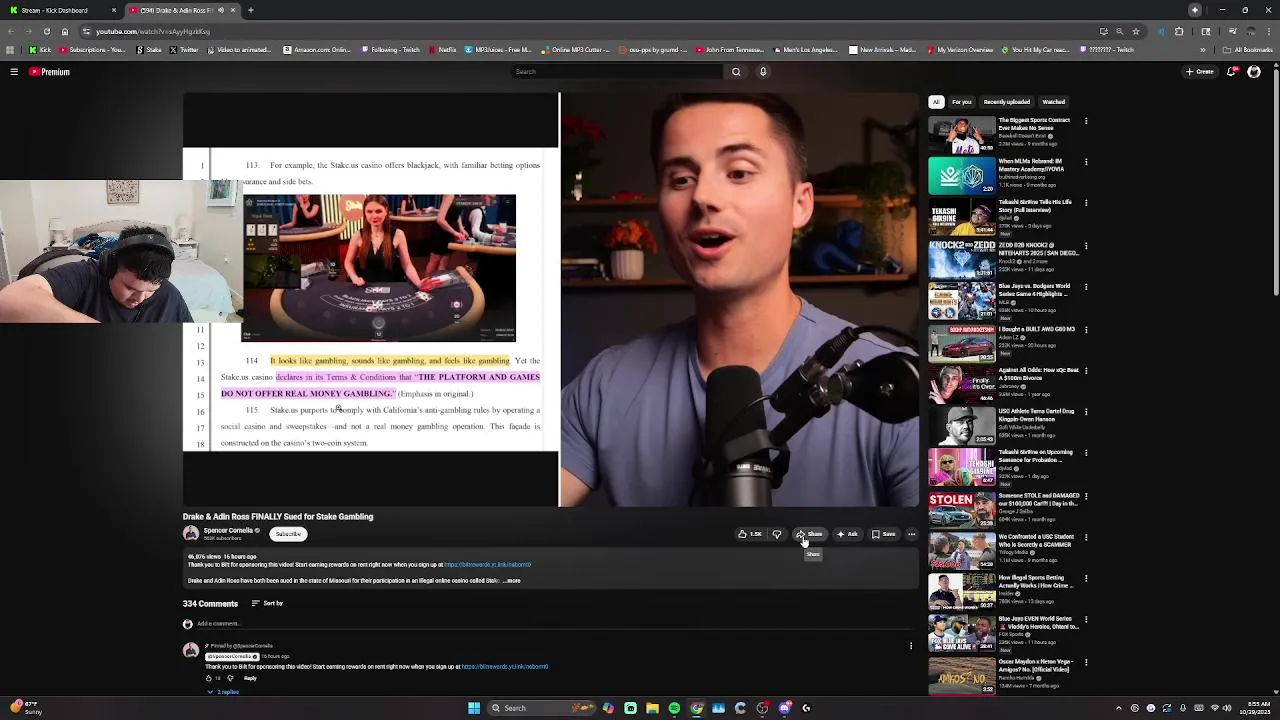The width and height of the screenshot is (1280, 720).
Task: Open options menu on pinned comment
Action: 910,646
